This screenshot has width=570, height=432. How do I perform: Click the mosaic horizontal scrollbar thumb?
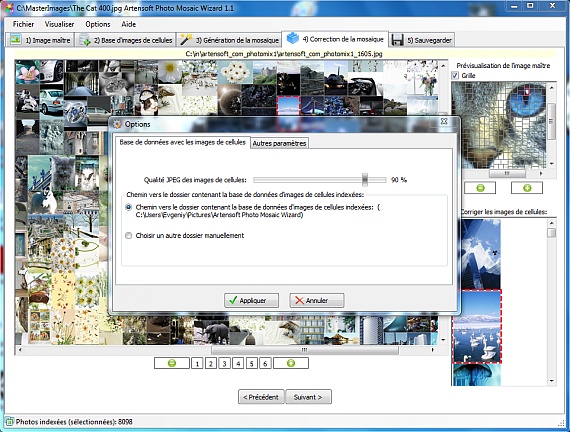point(305,350)
